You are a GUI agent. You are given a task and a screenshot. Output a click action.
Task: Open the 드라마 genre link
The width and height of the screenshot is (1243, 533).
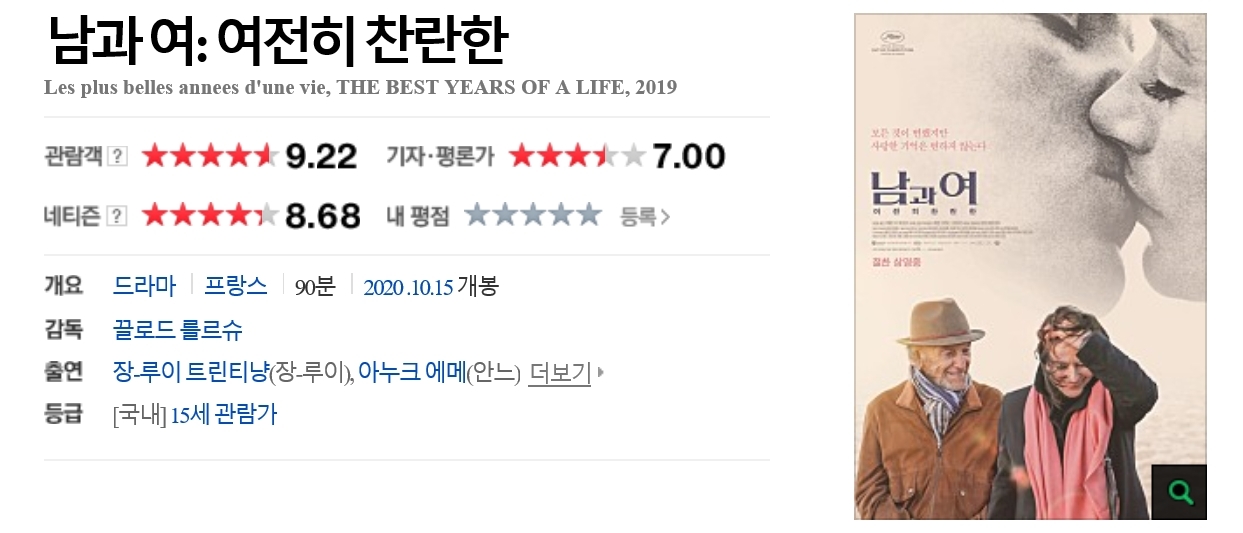pos(144,286)
